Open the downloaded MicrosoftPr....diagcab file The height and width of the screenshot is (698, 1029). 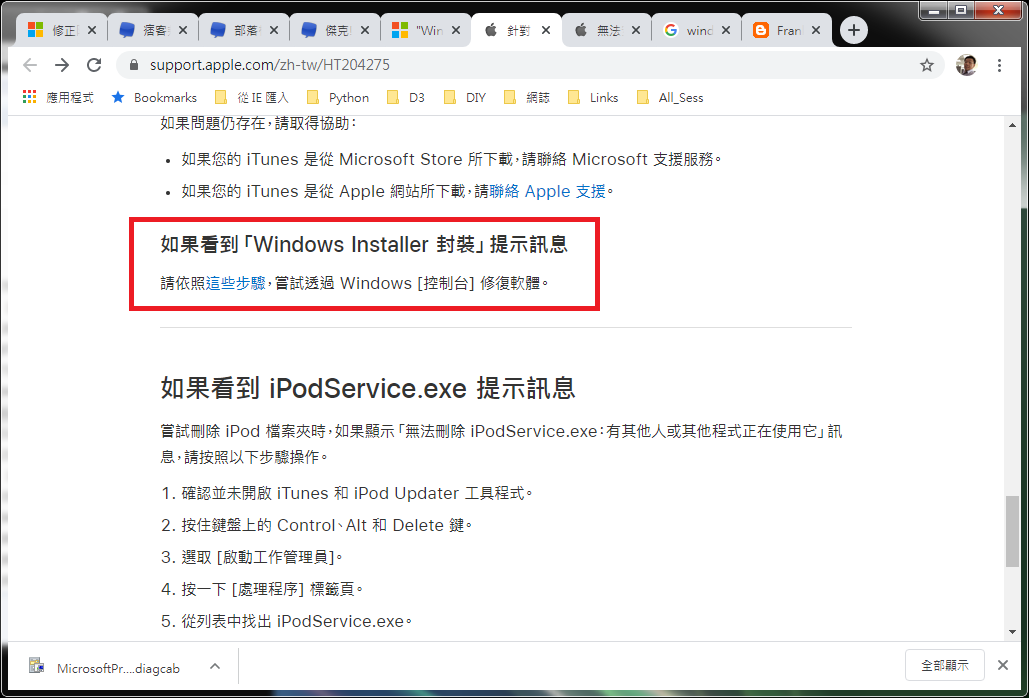105,668
